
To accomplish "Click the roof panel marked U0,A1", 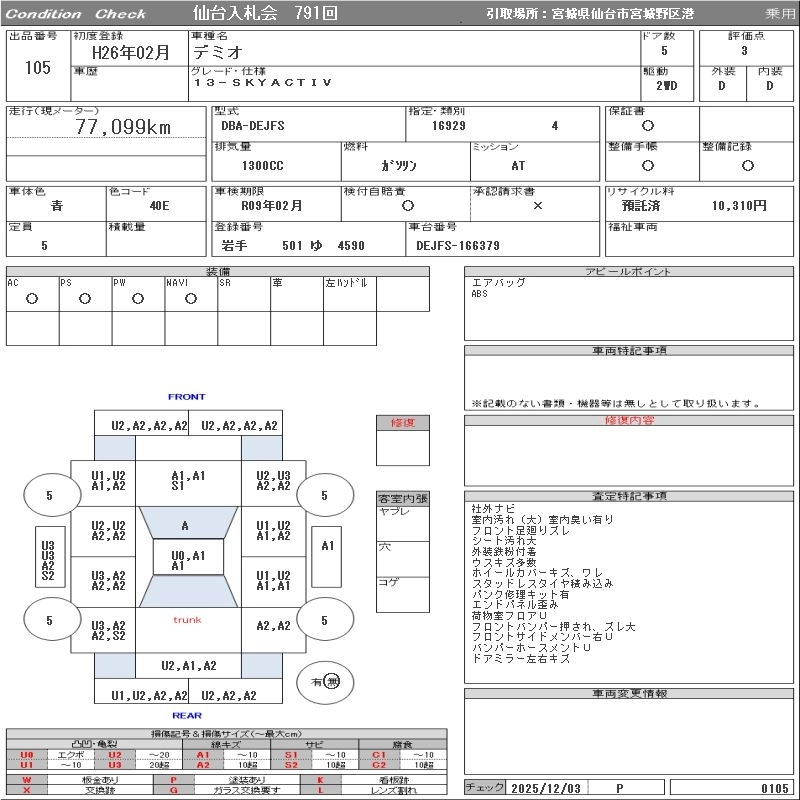I will pos(185,560).
